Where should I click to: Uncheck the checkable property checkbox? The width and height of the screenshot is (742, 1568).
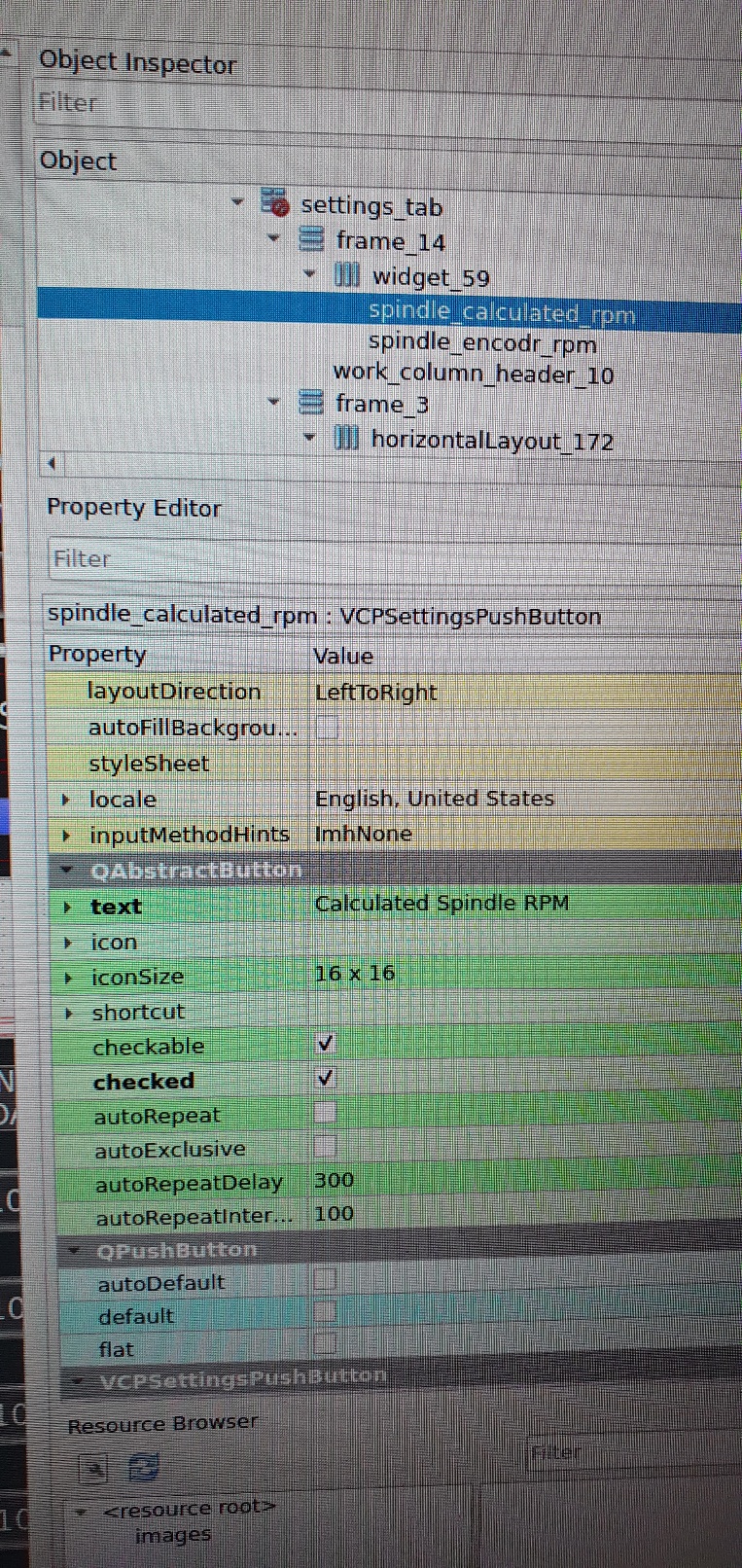326,1044
